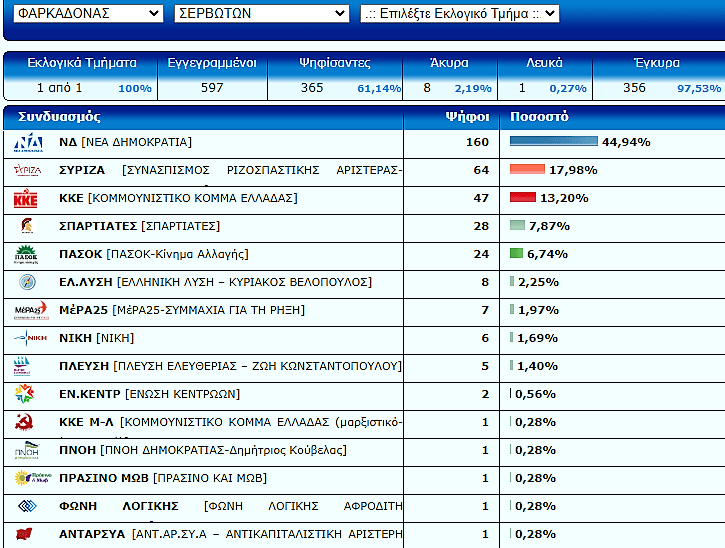This screenshot has height=548, width=725.
Task: Click the red KKE party logo
Action: click(27, 198)
